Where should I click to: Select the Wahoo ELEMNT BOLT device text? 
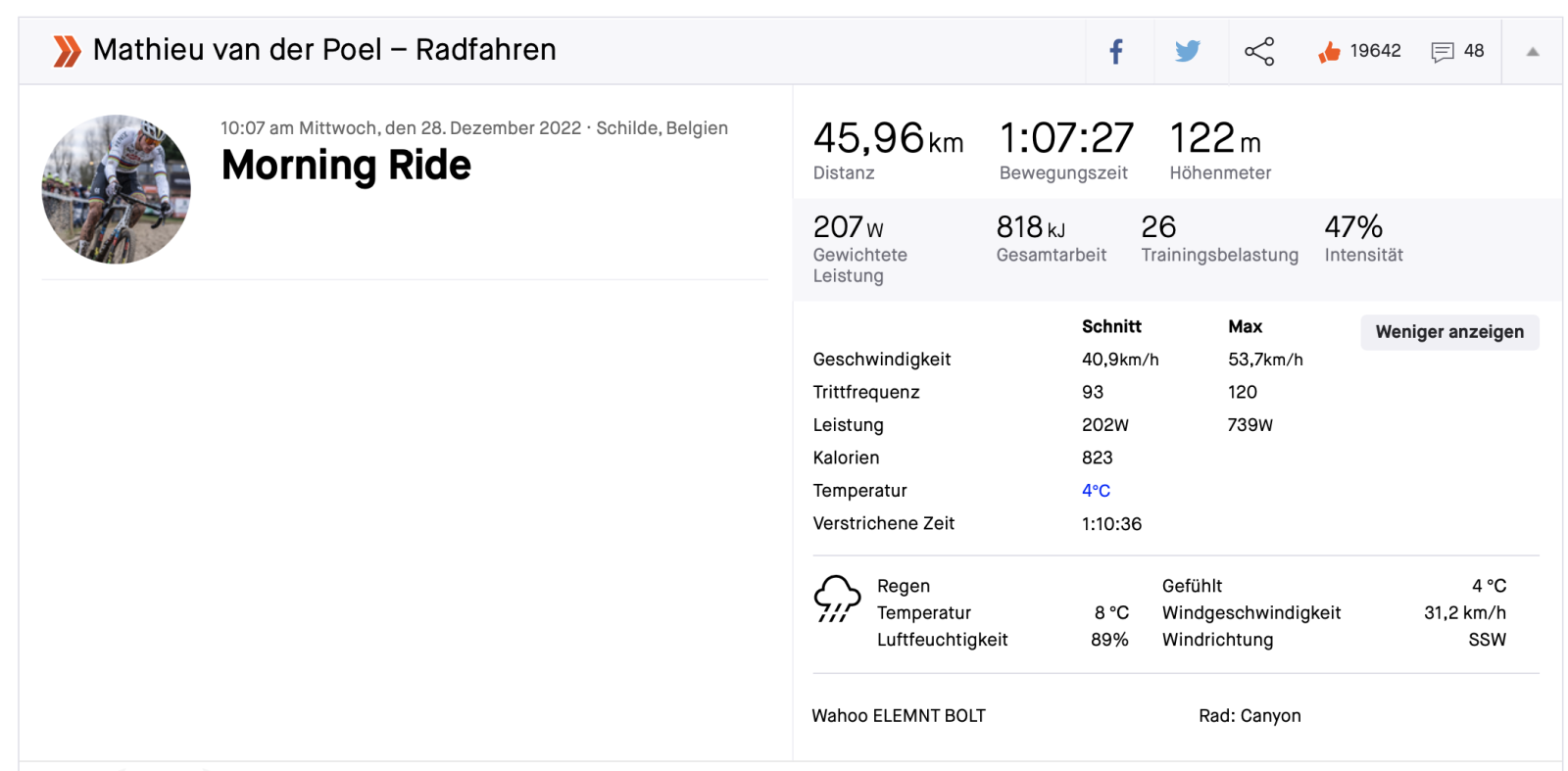pyautogui.click(x=899, y=716)
